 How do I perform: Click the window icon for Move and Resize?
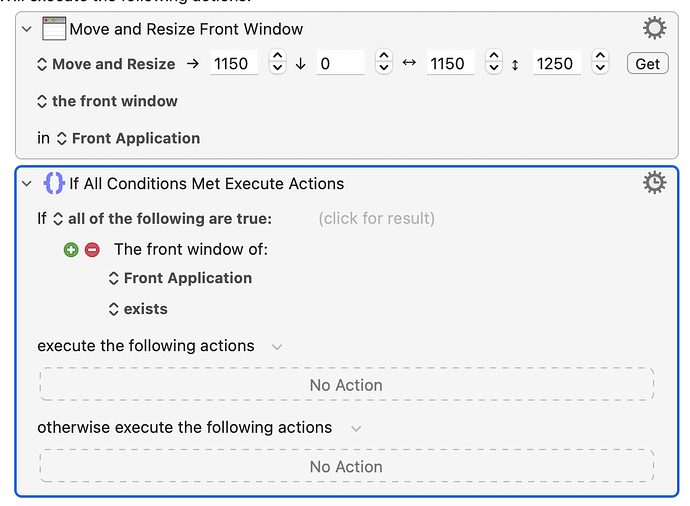pyautogui.click(x=54, y=29)
